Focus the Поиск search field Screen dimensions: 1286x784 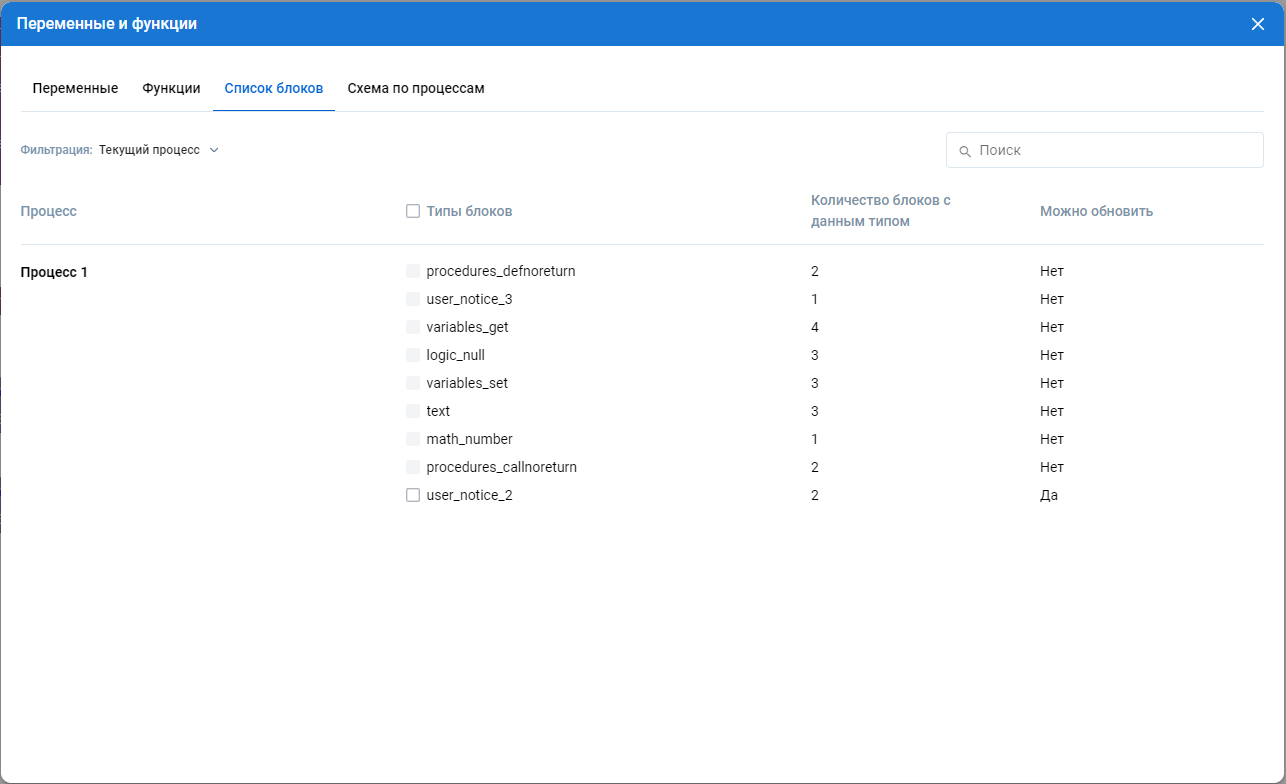coord(1105,150)
